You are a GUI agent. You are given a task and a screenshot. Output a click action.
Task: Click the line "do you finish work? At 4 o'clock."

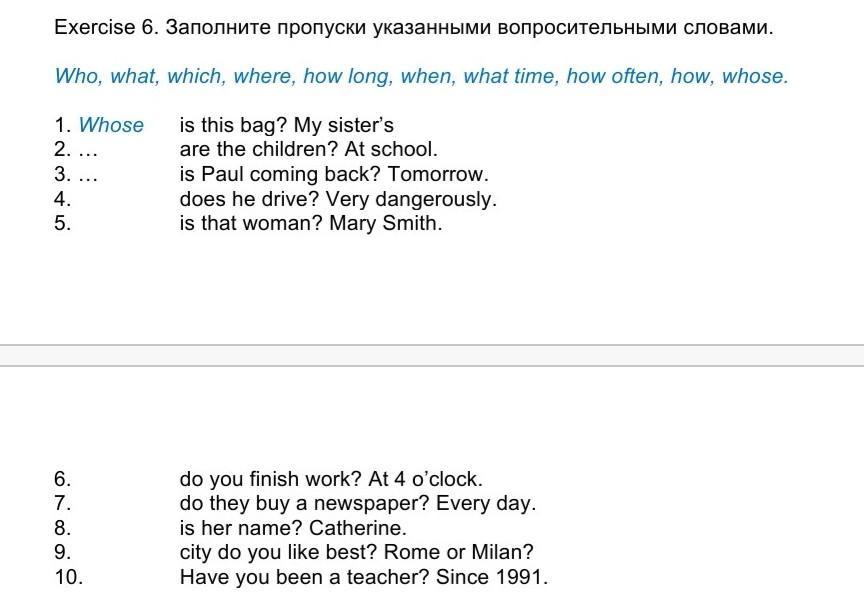point(331,479)
